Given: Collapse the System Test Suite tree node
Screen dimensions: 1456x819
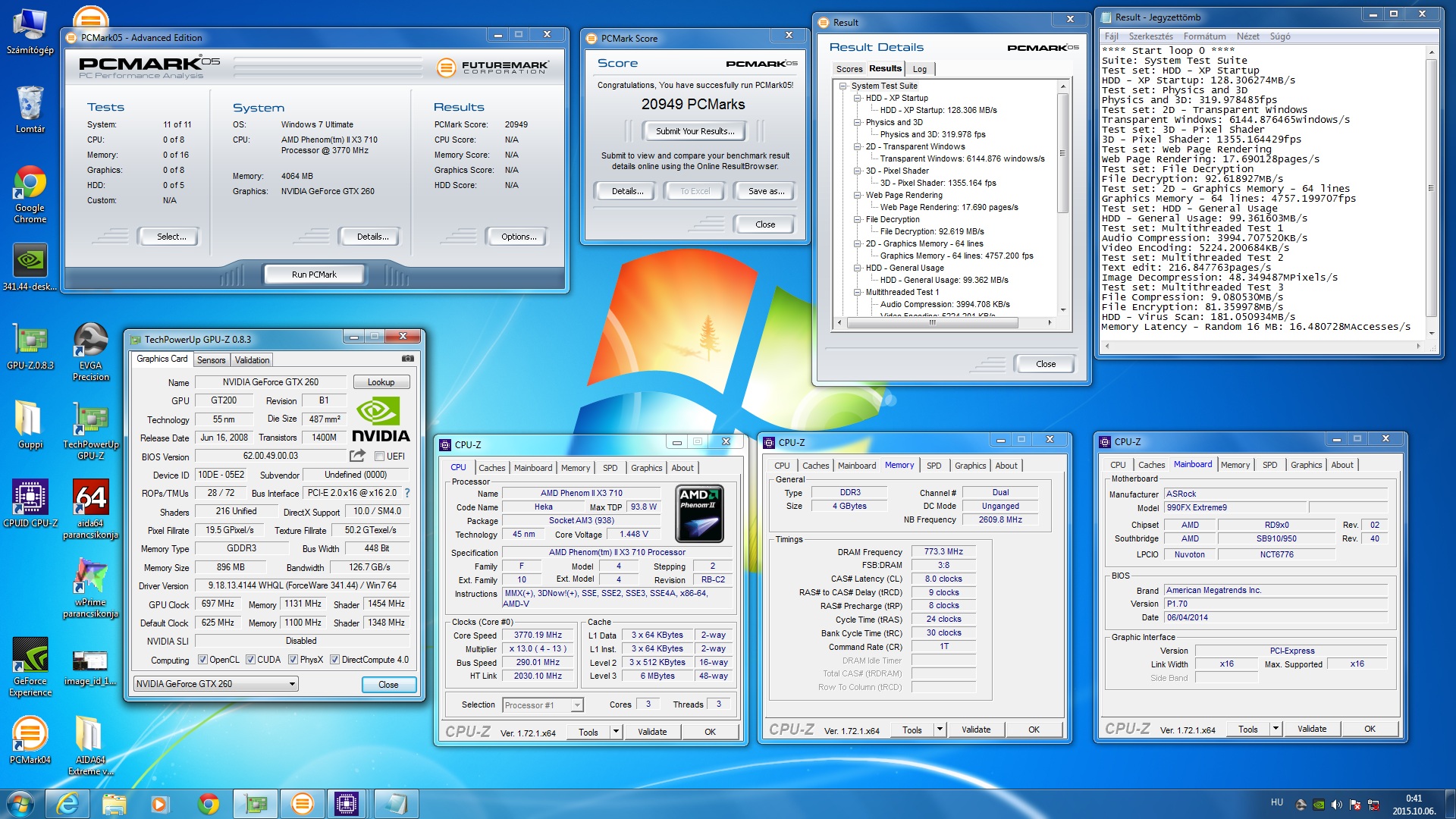Looking at the screenshot, I should [843, 86].
